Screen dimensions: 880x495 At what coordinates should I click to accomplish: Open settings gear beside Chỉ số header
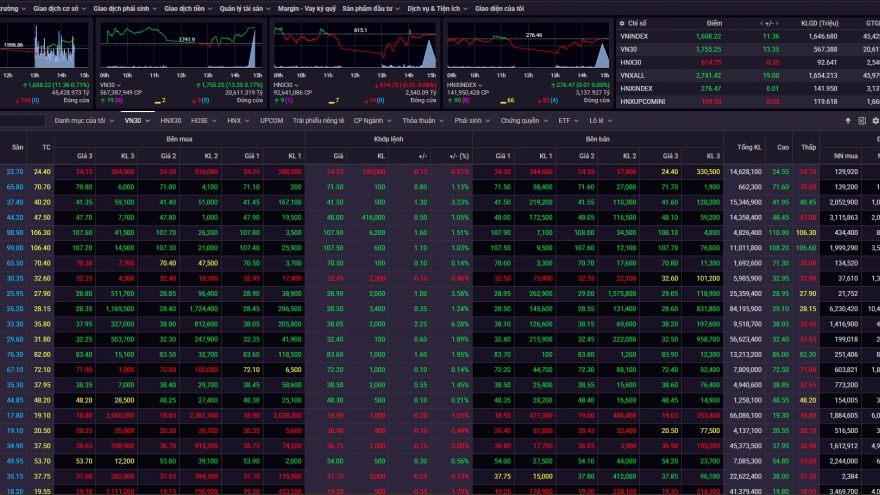tap(622, 22)
